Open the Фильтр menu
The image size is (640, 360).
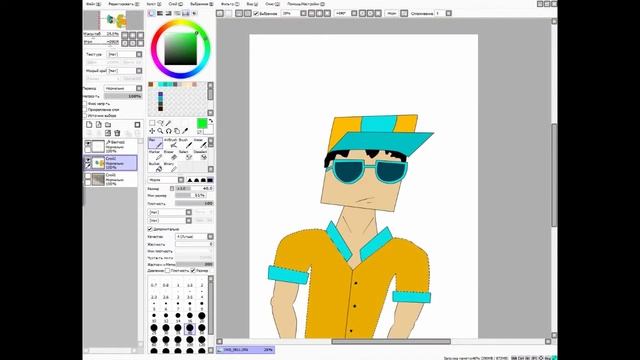[230, 4]
